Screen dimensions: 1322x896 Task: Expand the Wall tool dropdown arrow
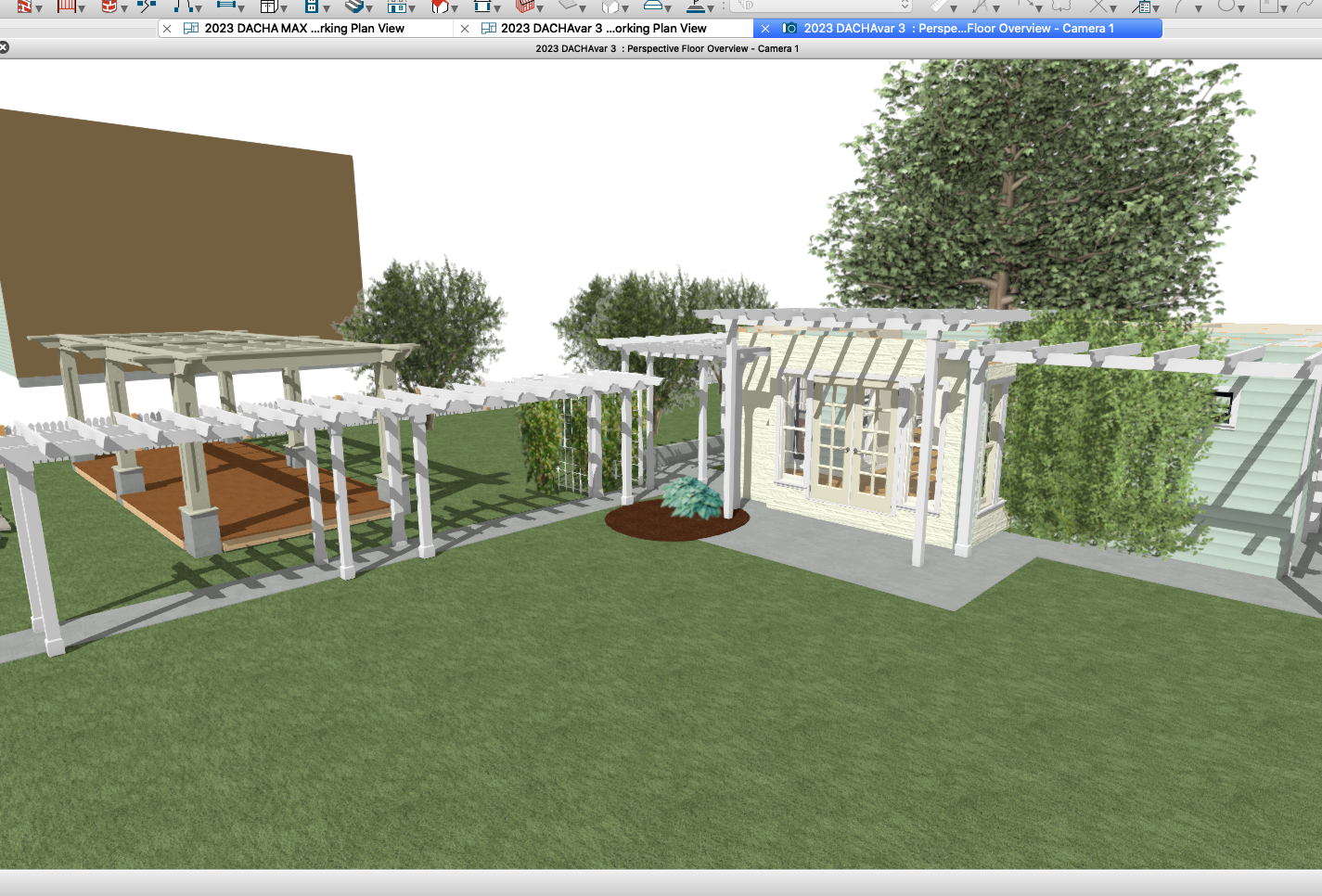click(39, 8)
